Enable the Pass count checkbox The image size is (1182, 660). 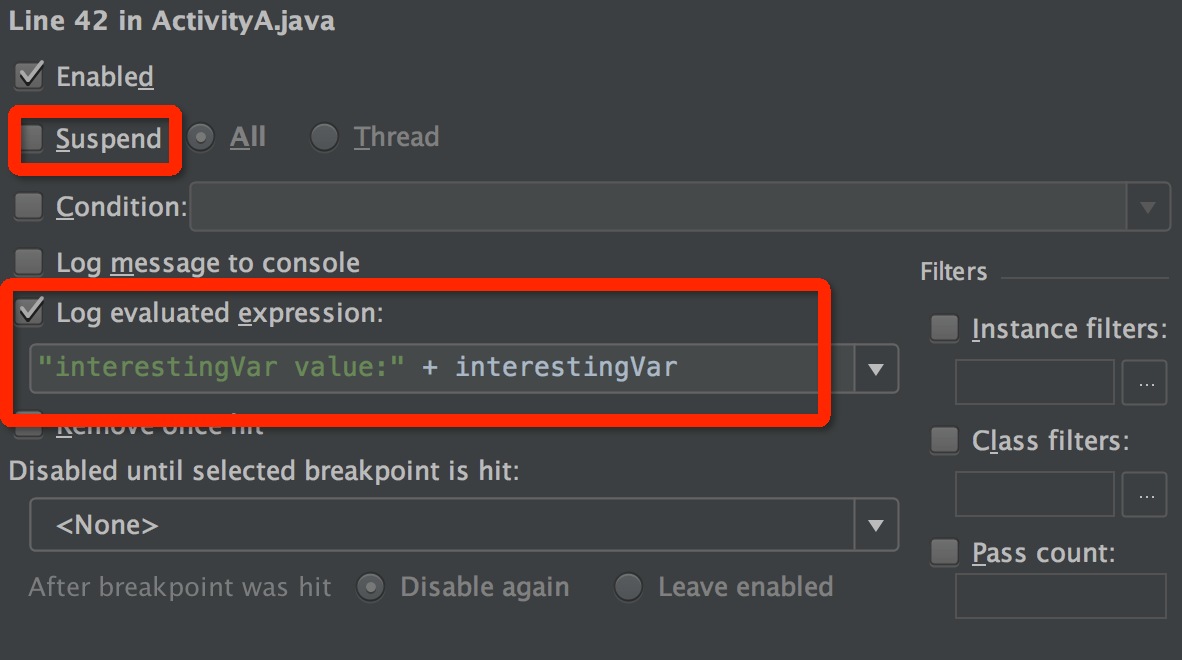(x=944, y=552)
